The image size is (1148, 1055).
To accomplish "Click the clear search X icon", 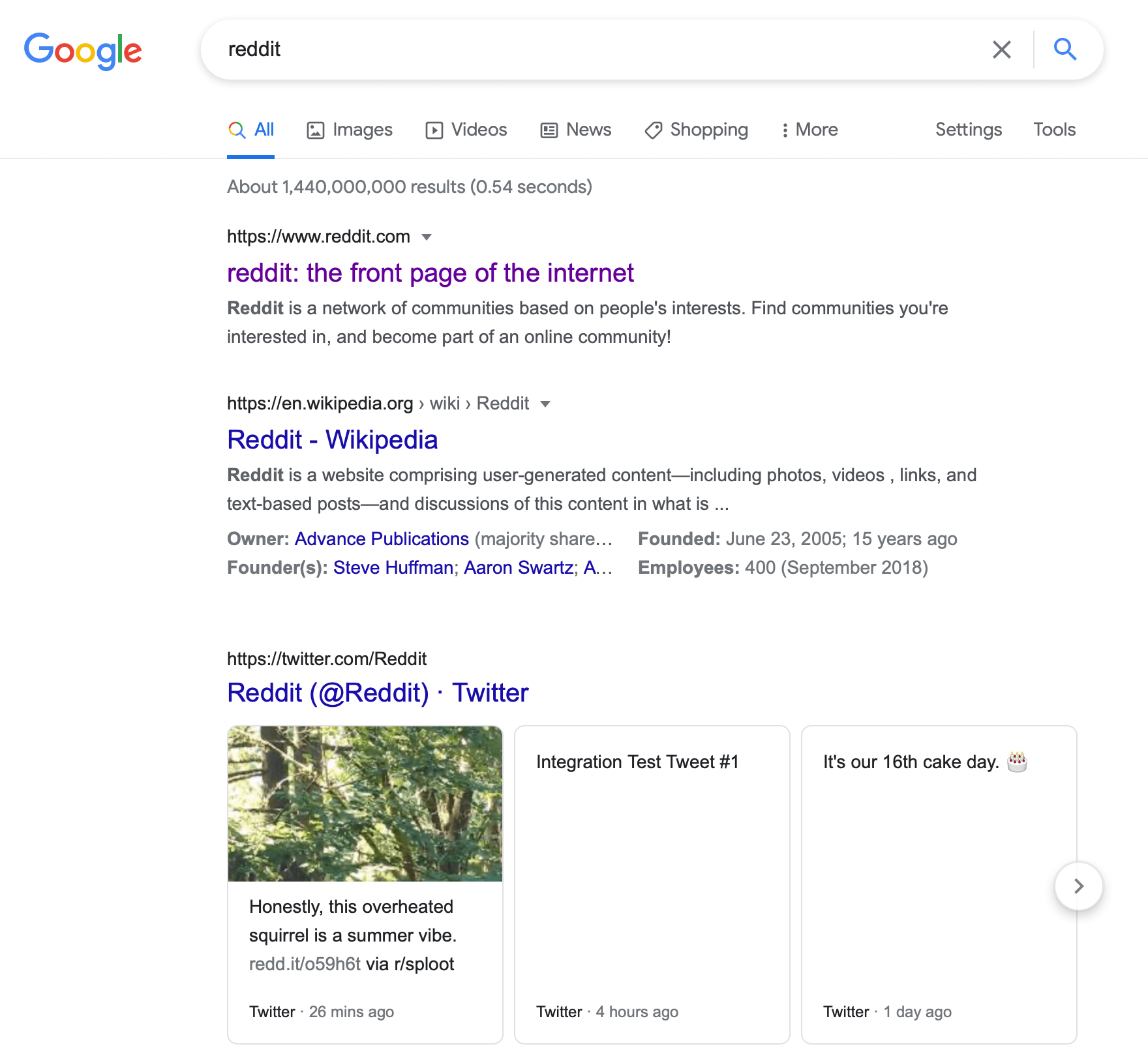I will (x=1002, y=49).
